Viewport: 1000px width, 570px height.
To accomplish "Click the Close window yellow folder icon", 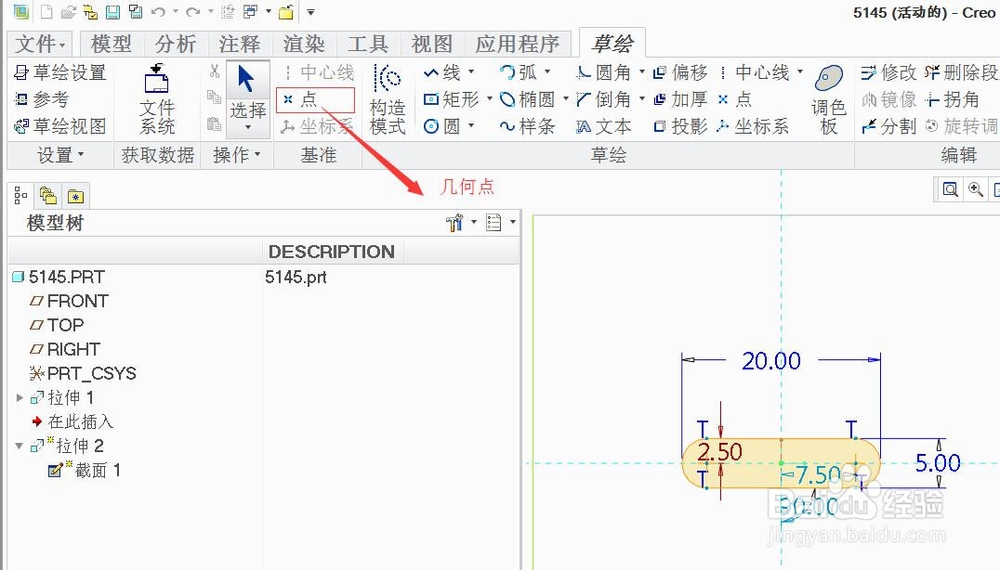I will click(x=286, y=11).
